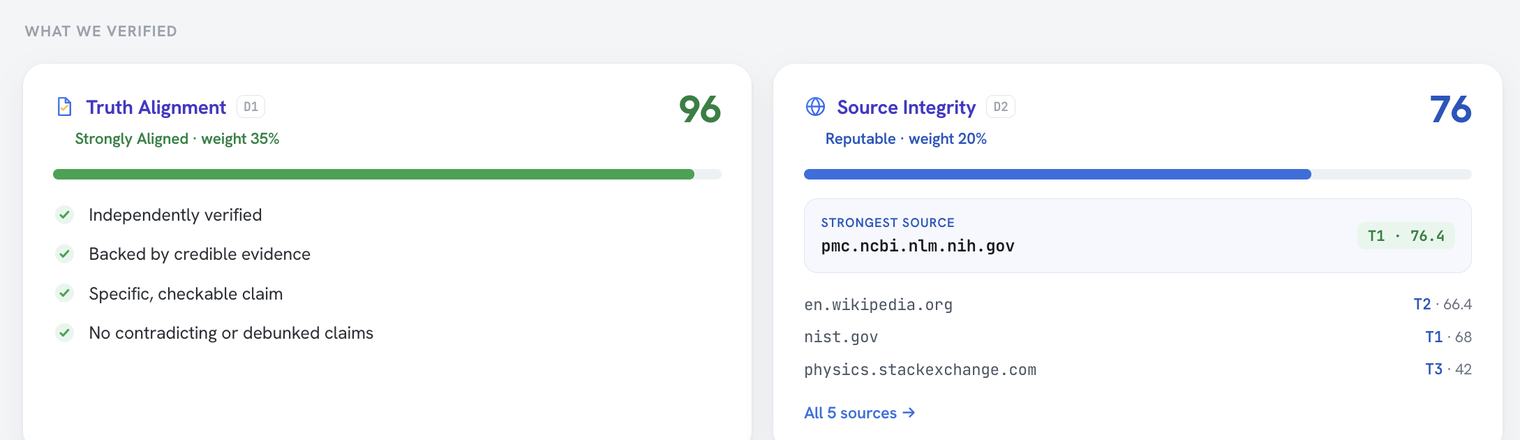
Task: Click the WHAT WE VERIFIED heading
Action: pyautogui.click(x=101, y=31)
